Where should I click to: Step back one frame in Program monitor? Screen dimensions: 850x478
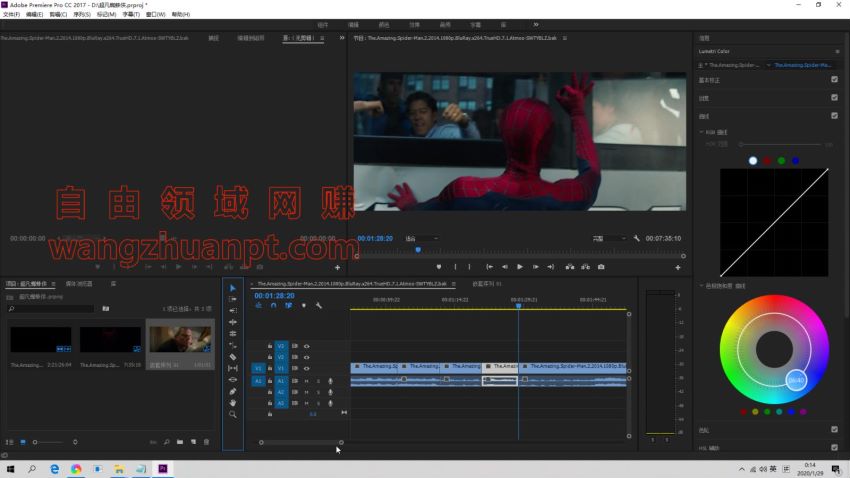[x=505, y=267]
